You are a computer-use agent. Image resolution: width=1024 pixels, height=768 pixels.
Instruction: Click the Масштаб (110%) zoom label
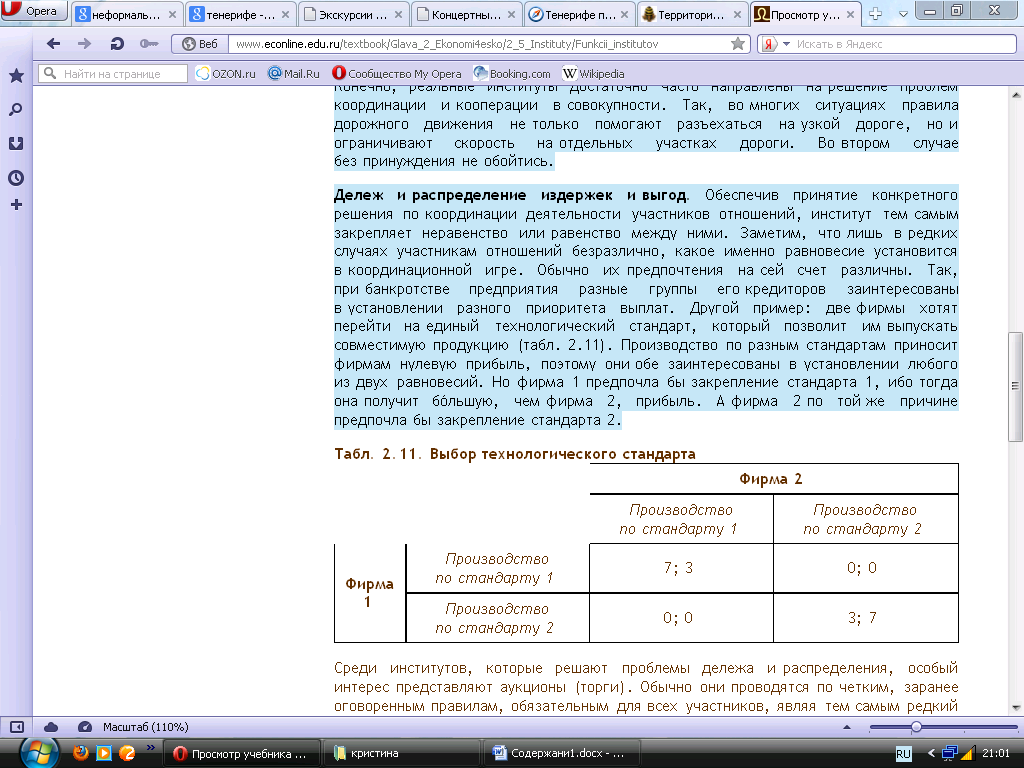[x=146, y=727]
